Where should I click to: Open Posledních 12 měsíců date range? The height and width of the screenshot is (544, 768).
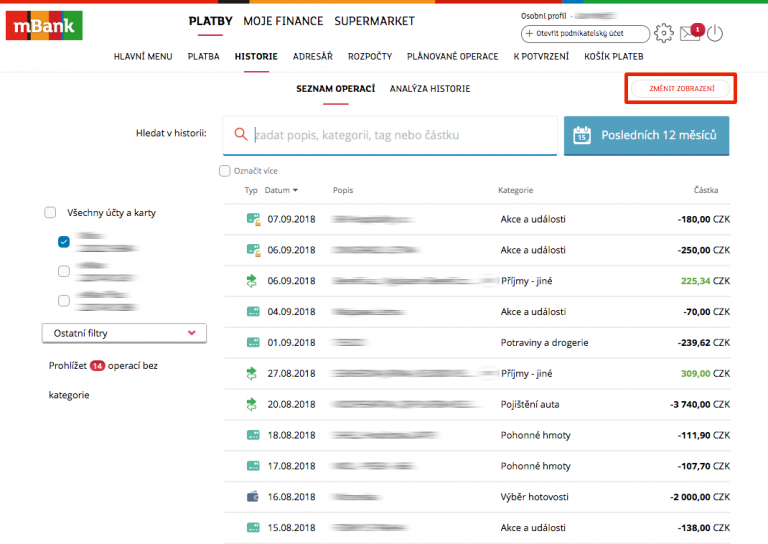(x=646, y=135)
